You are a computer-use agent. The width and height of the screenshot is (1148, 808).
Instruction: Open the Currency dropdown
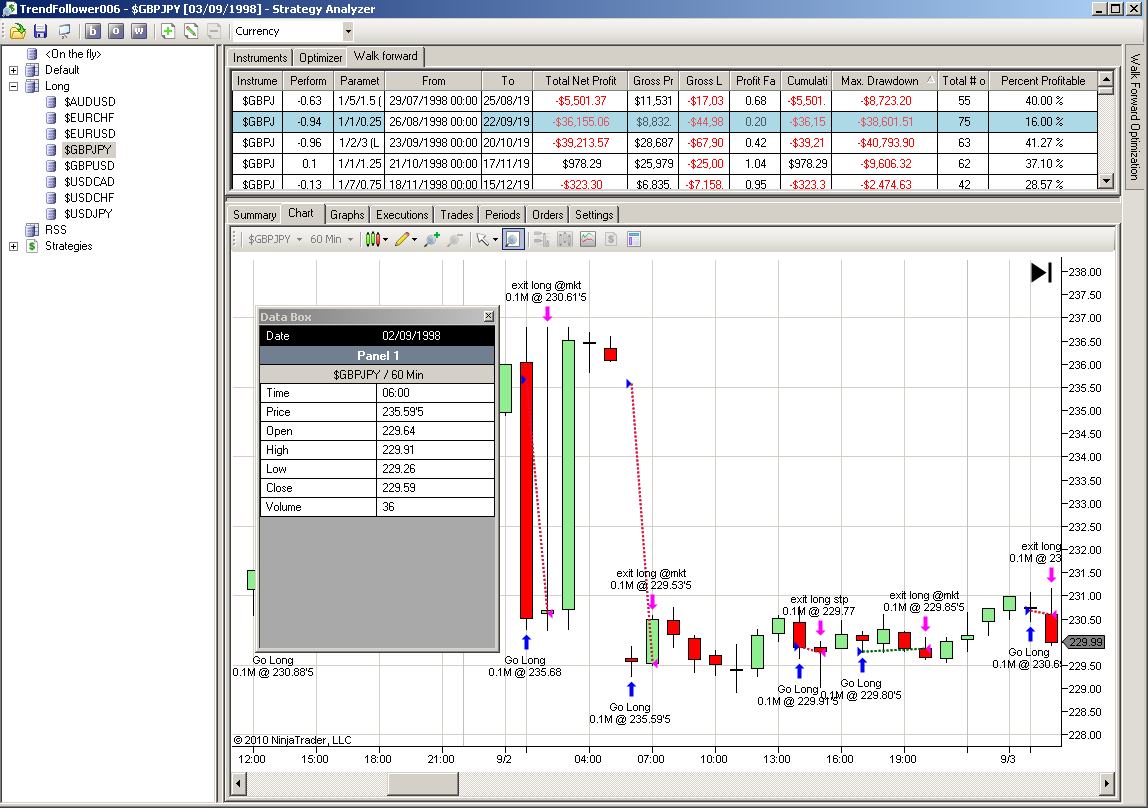pos(348,31)
